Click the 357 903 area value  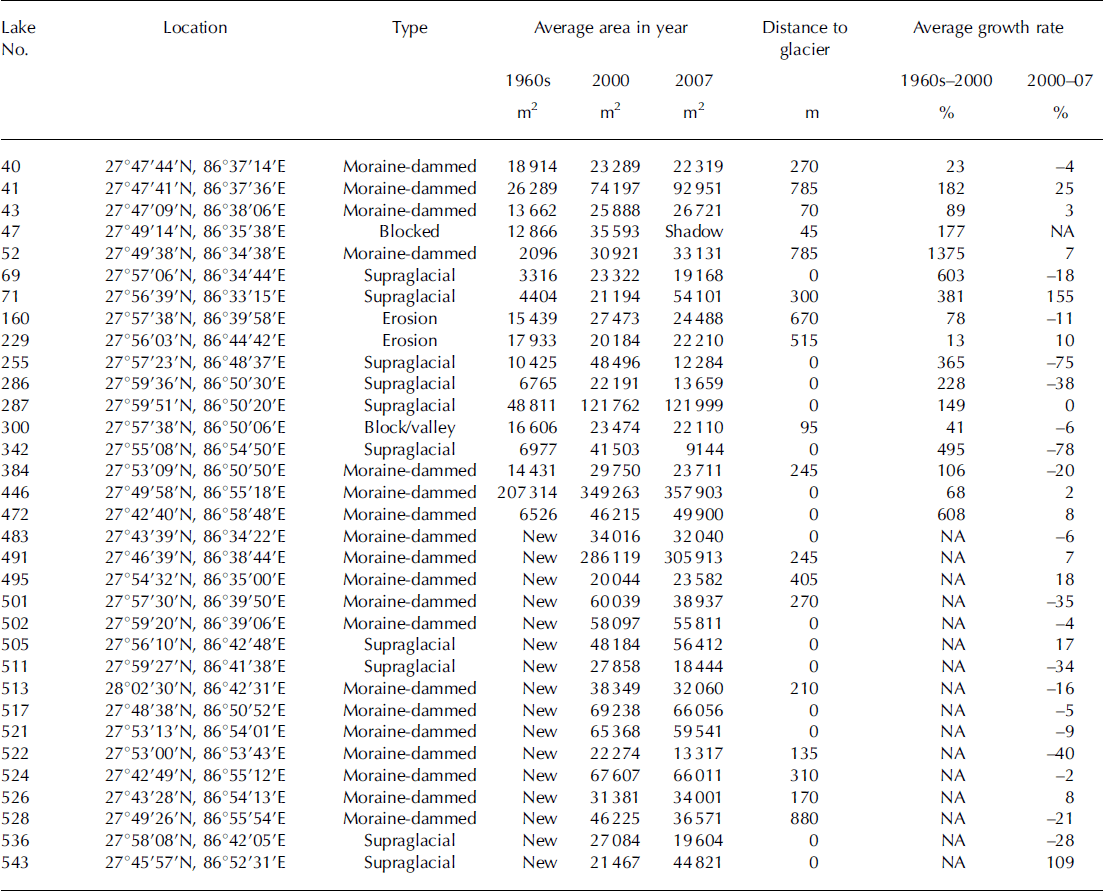point(687,493)
